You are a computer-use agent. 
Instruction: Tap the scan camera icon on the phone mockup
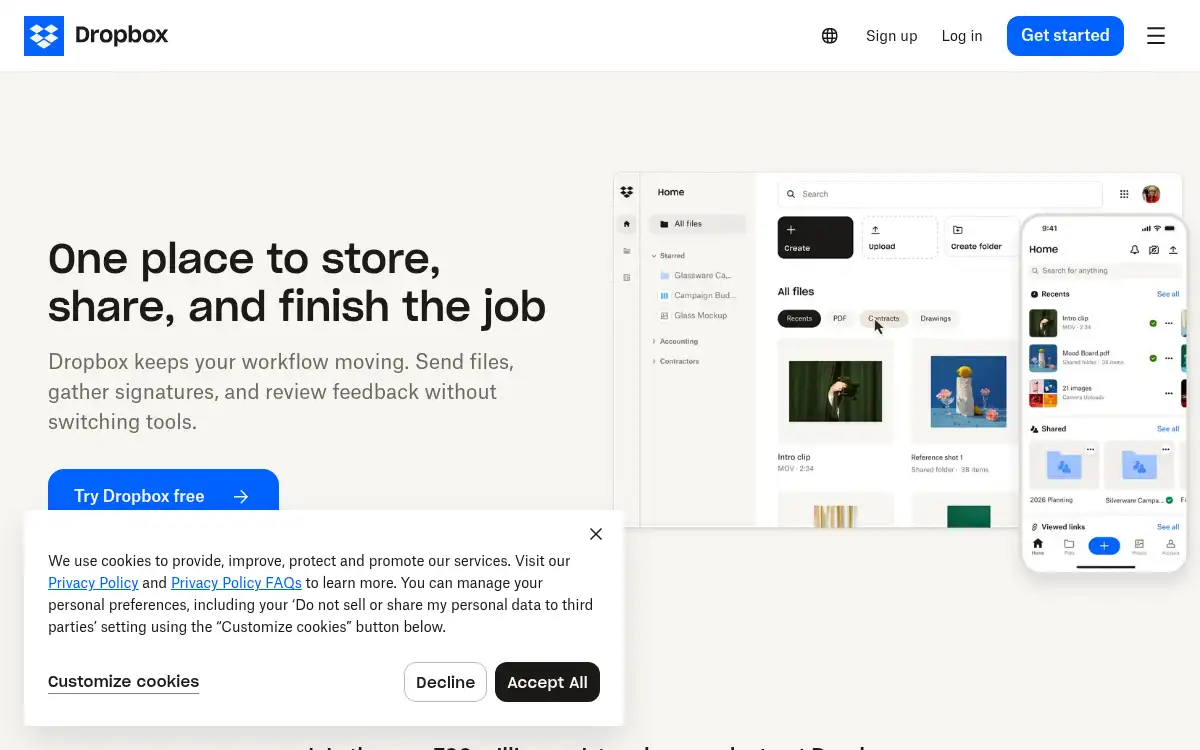[1154, 250]
